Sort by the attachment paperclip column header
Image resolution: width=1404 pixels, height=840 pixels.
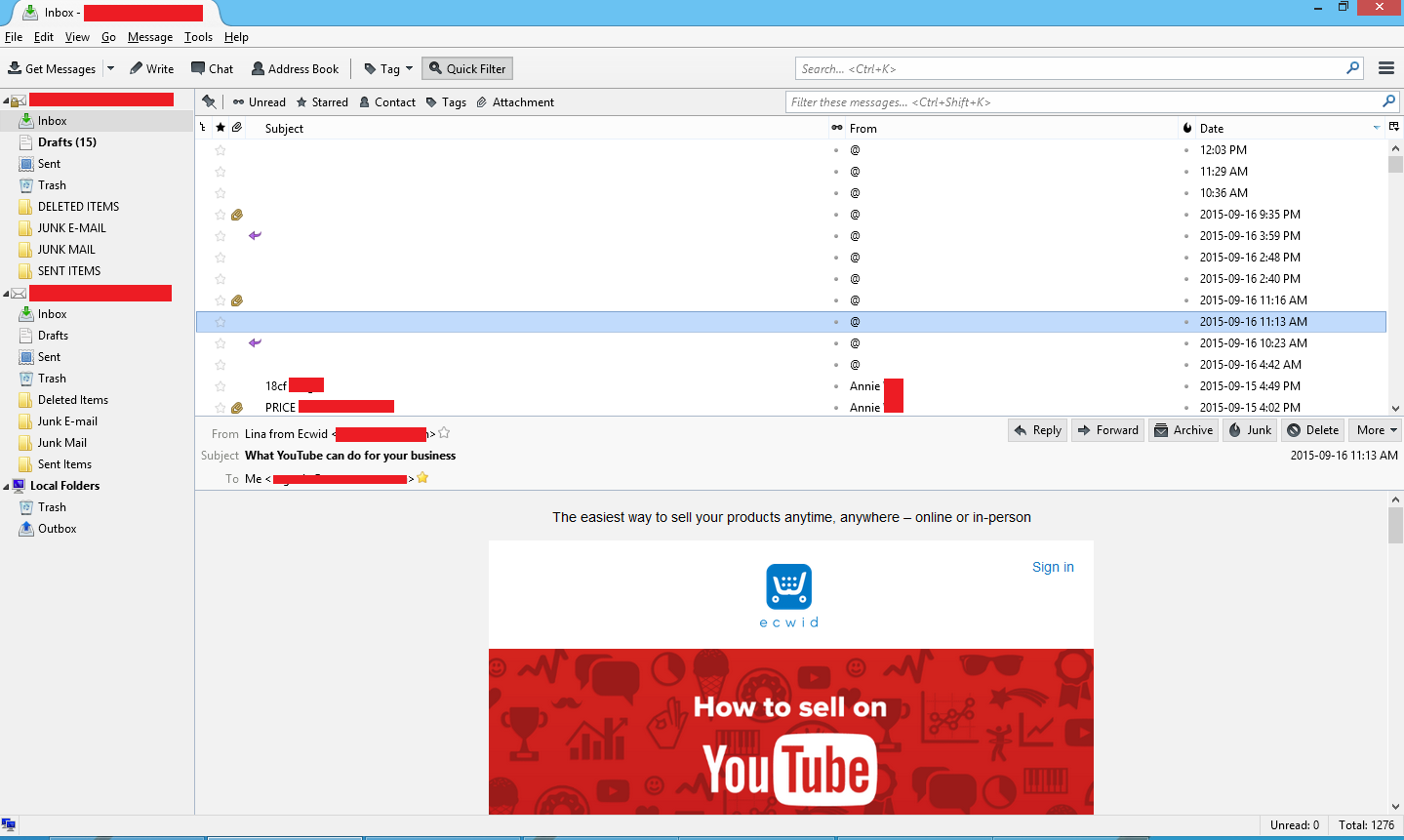237,128
